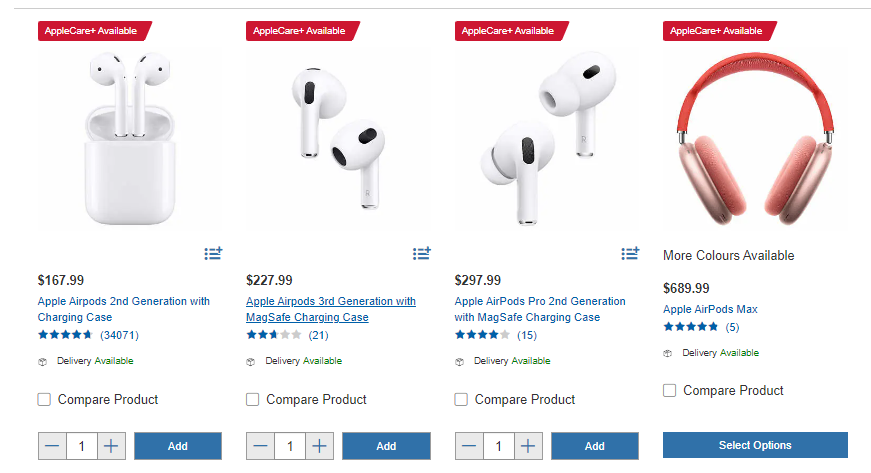Open Select Options for AirPods Max
The height and width of the screenshot is (473, 871).
click(x=755, y=445)
